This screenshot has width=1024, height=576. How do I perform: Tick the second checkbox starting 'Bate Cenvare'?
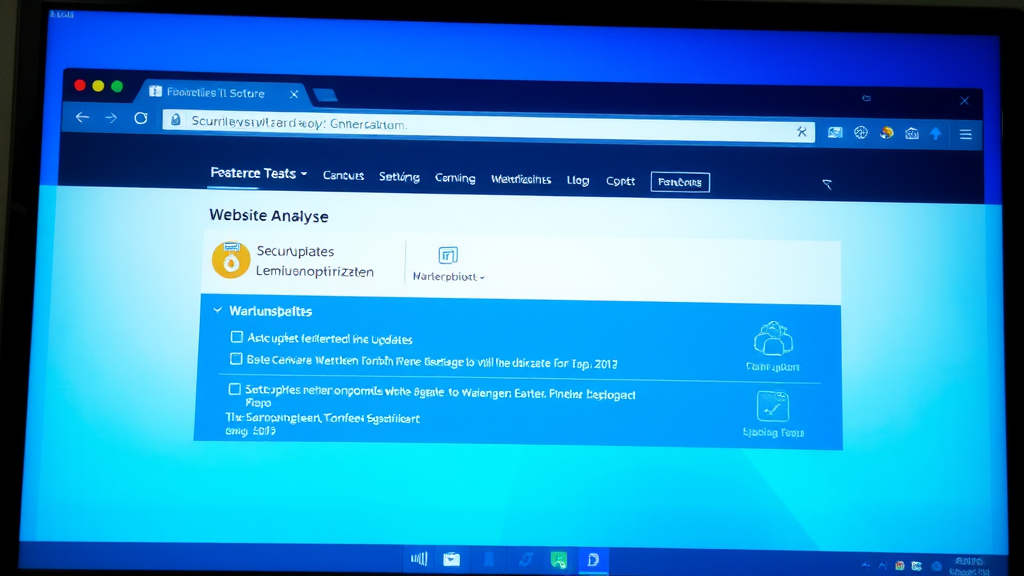(237, 359)
